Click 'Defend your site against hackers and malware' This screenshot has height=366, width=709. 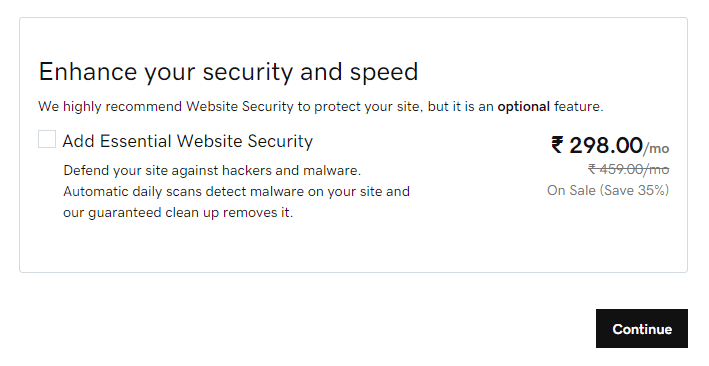[x=212, y=171]
